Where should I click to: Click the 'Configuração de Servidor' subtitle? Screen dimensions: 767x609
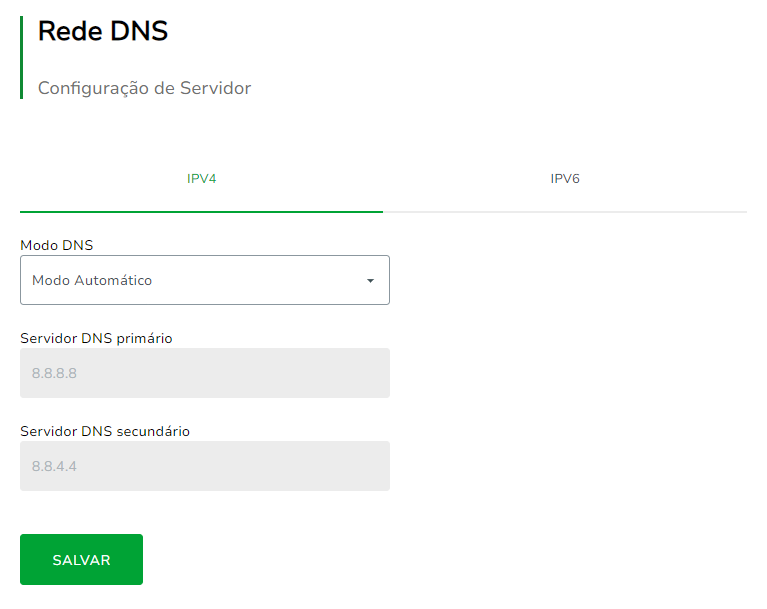144,88
